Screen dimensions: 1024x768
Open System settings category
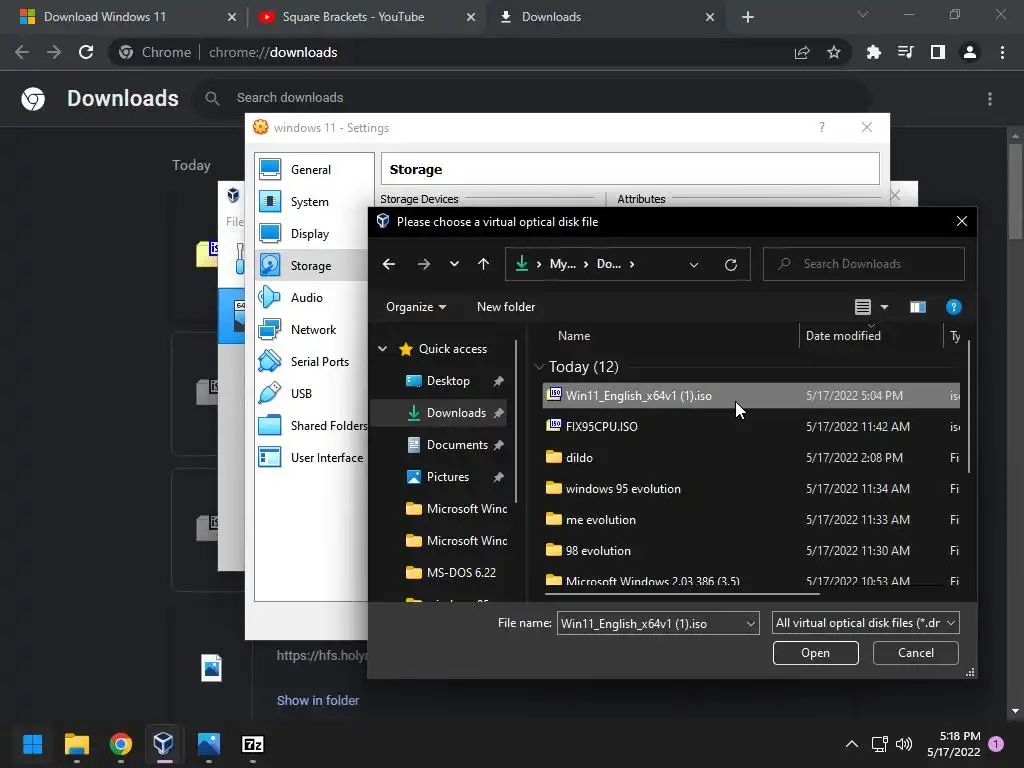click(x=310, y=202)
